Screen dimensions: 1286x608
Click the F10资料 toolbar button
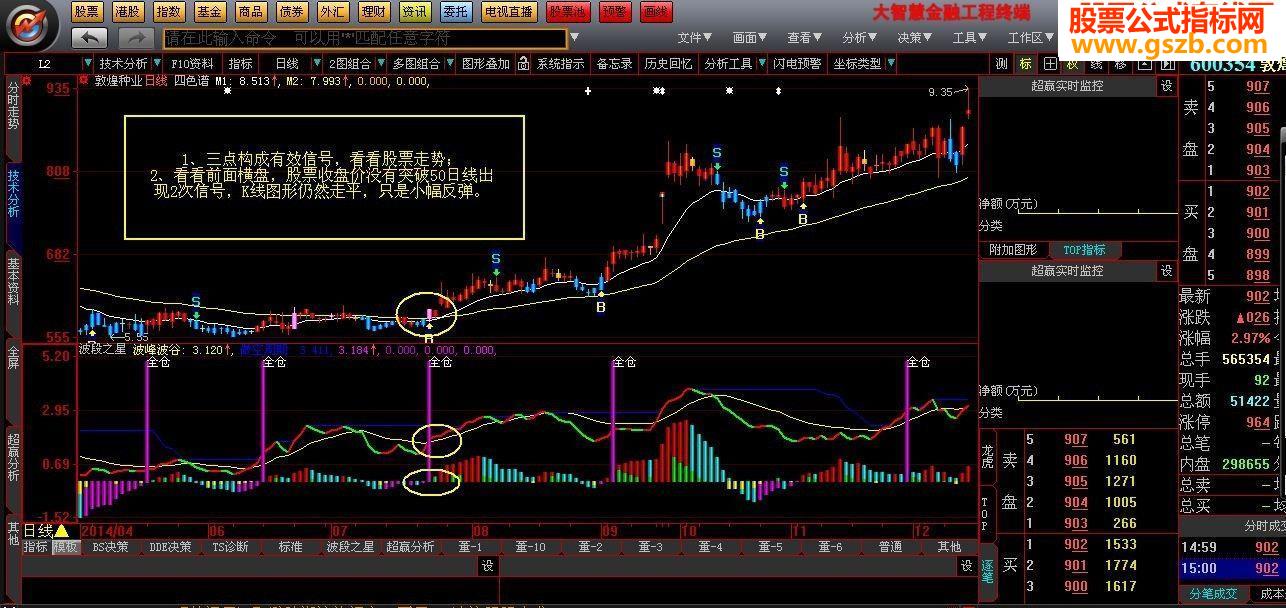pos(193,63)
